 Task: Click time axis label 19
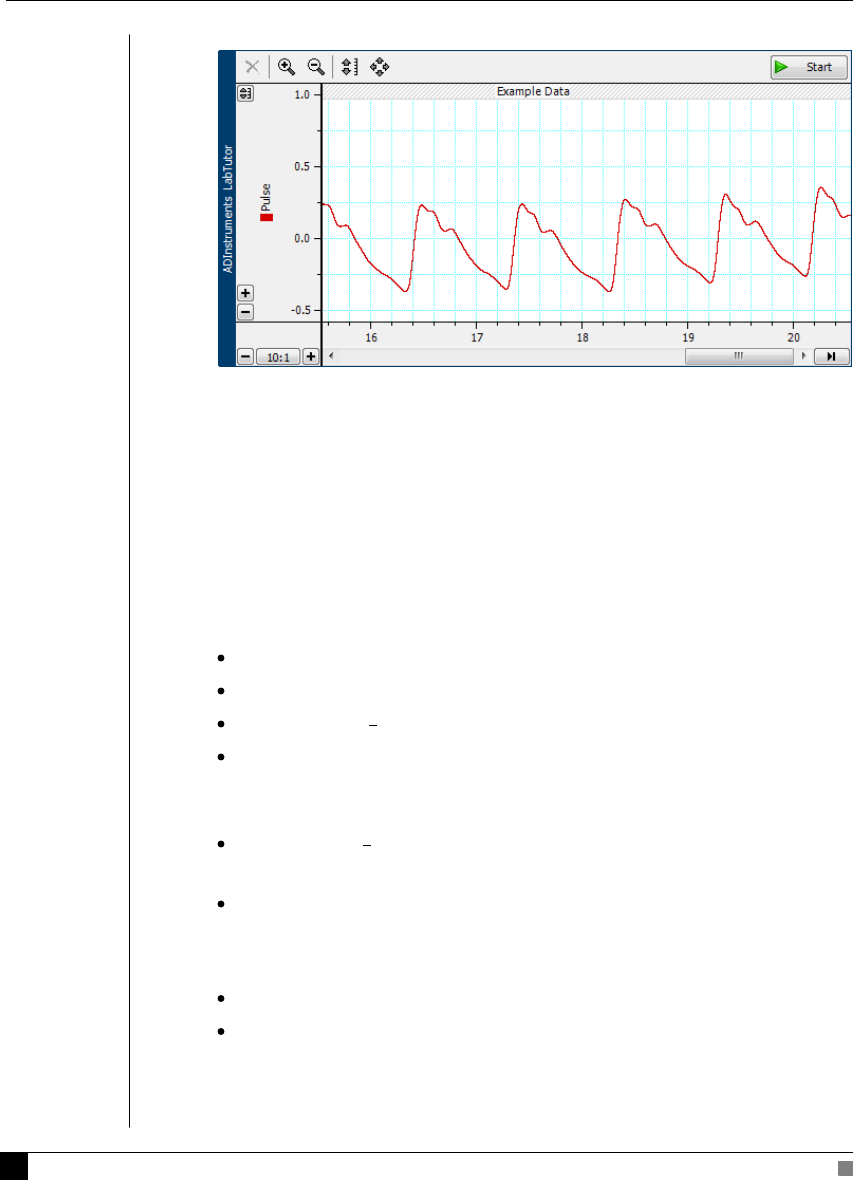pyautogui.click(x=688, y=338)
